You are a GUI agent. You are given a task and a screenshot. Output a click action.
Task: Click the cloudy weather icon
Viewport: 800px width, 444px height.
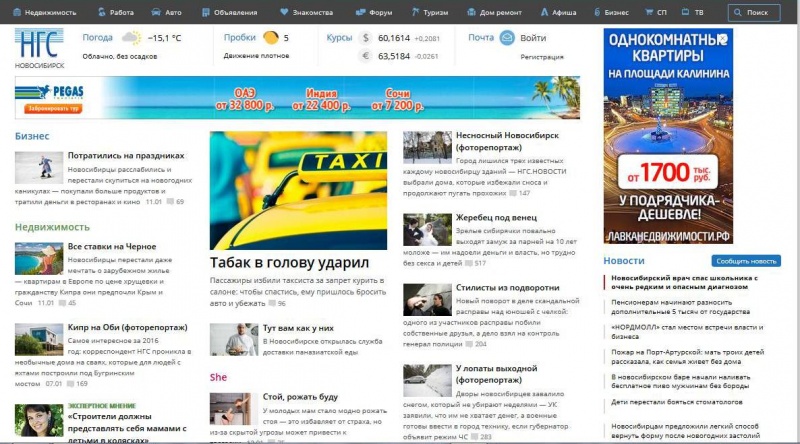click(x=131, y=38)
